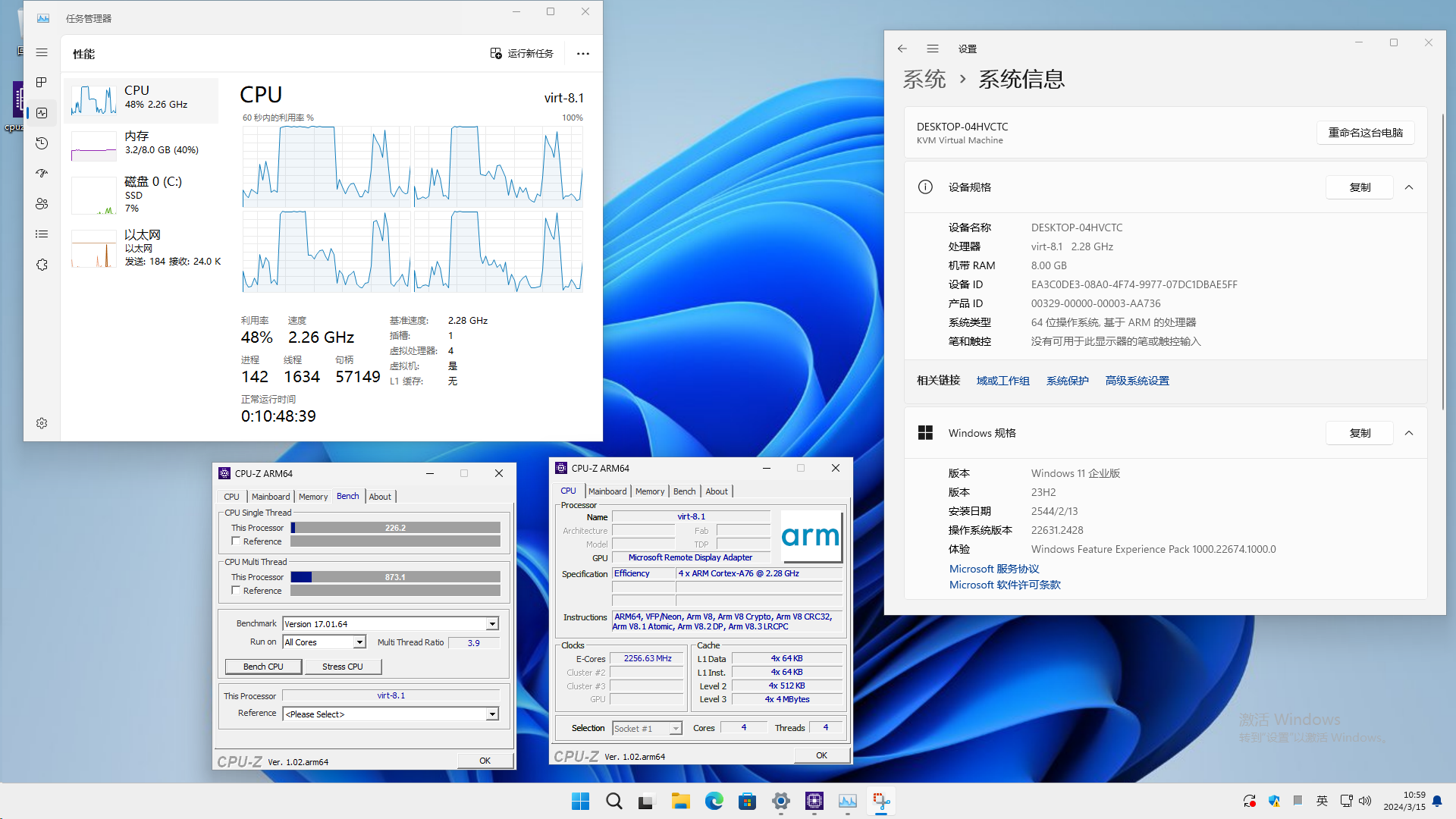
Task: Open About tab in right CPU-Z window
Action: (x=717, y=491)
